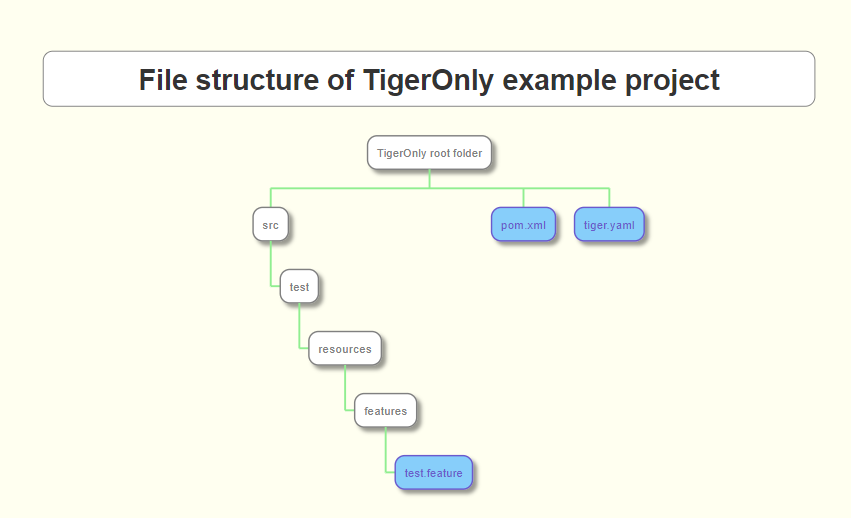Open the pom.xml file node
The image size is (851, 518).
(x=523, y=225)
